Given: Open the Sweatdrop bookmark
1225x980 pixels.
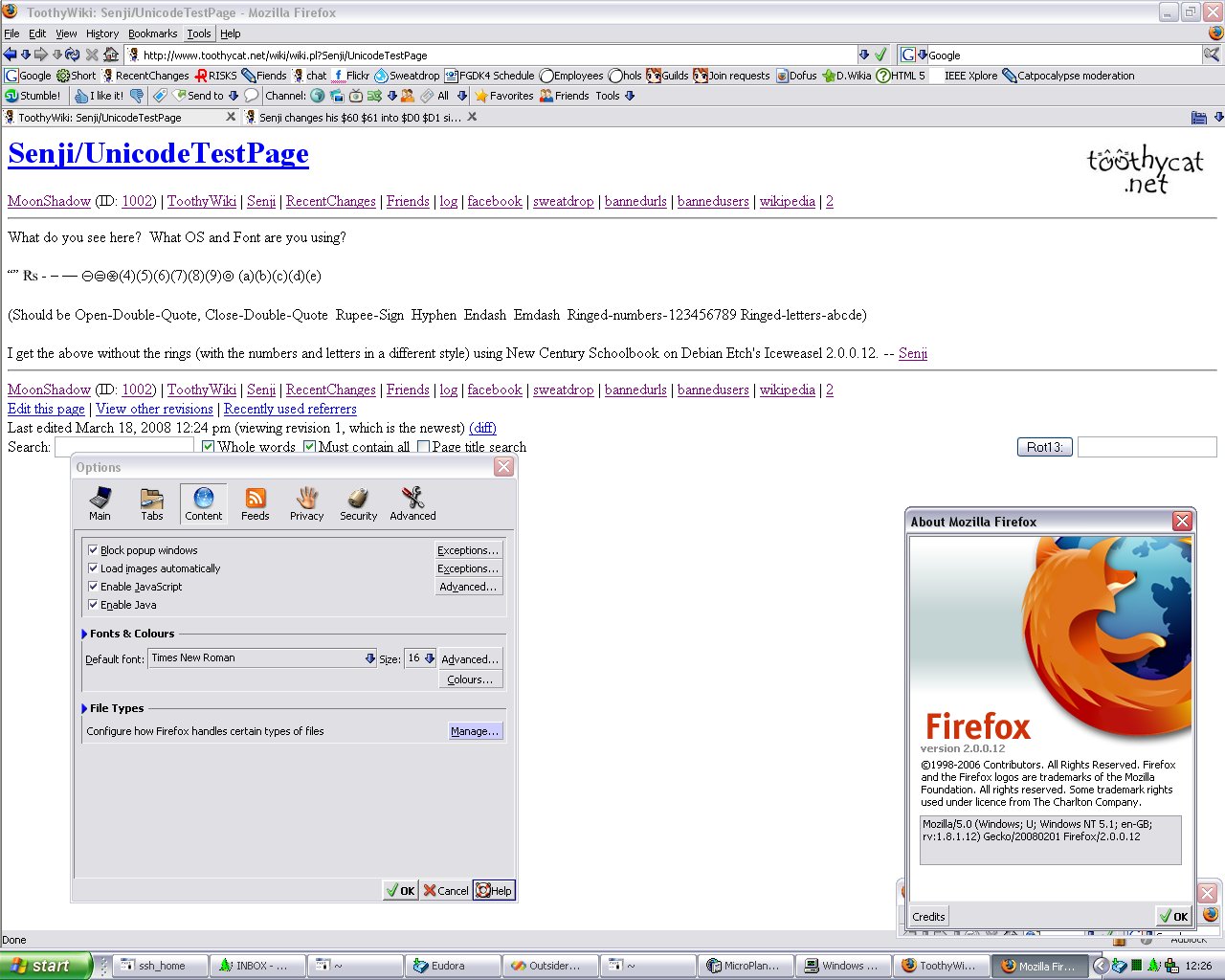Looking at the screenshot, I should coord(407,76).
